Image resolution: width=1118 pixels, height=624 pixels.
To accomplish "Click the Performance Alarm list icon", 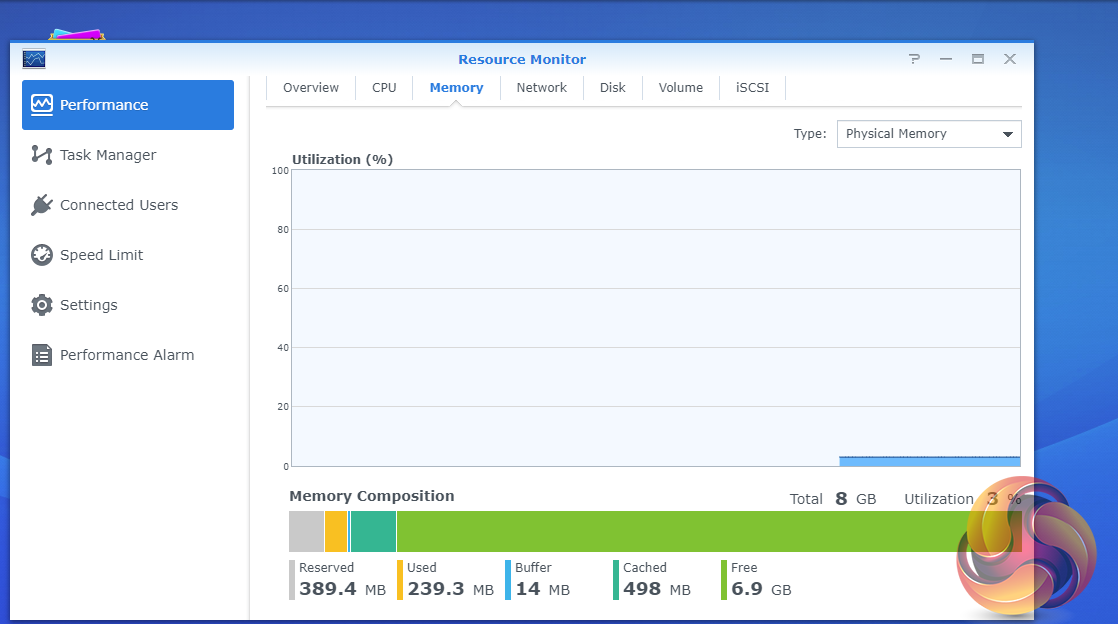I will tap(42, 355).
